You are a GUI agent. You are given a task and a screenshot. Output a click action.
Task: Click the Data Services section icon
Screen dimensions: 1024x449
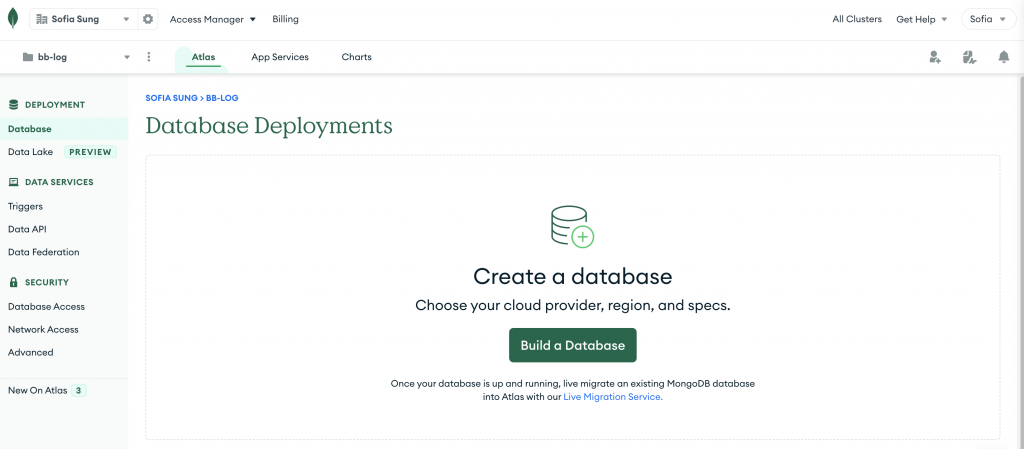tap(14, 182)
